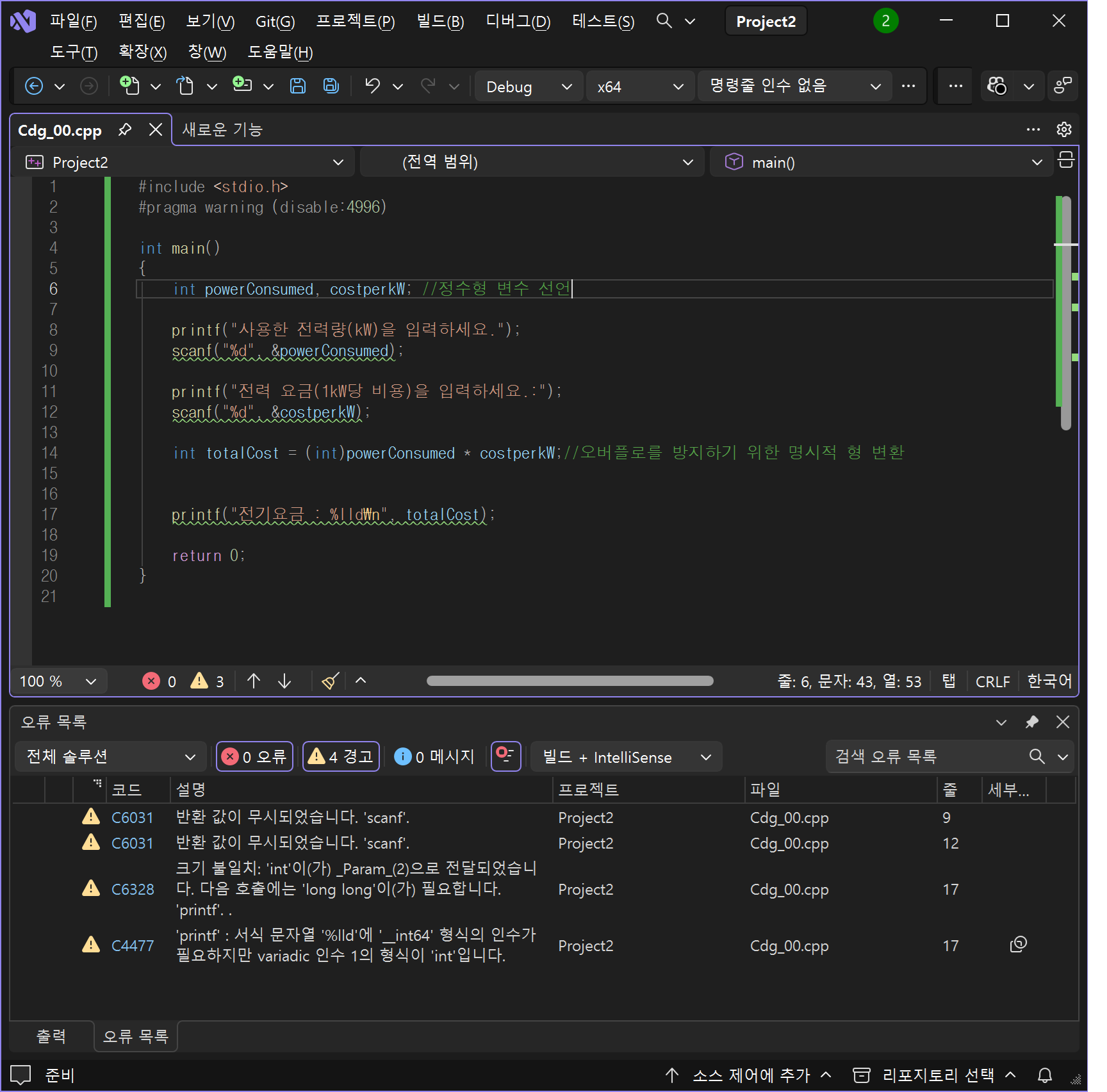Image resolution: width=1107 pixels, height=1092 pixels.
Task: Run code cleanup broom icon
Action: [330, 681]
